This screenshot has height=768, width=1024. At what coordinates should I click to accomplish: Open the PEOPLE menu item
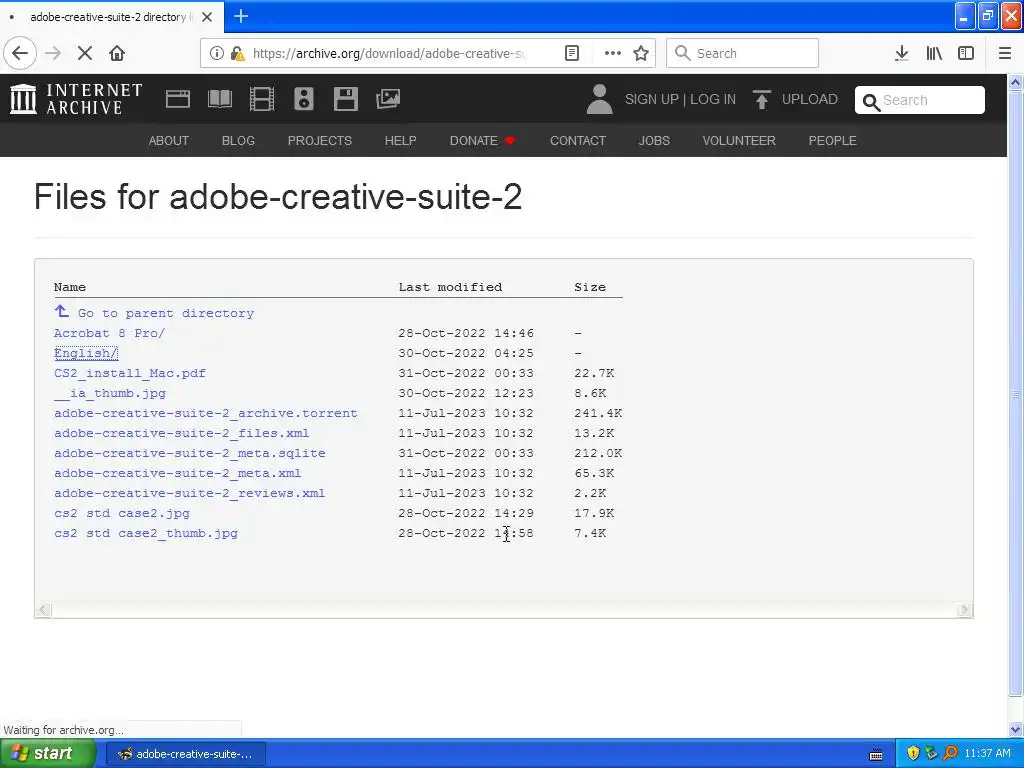[833, 140]
